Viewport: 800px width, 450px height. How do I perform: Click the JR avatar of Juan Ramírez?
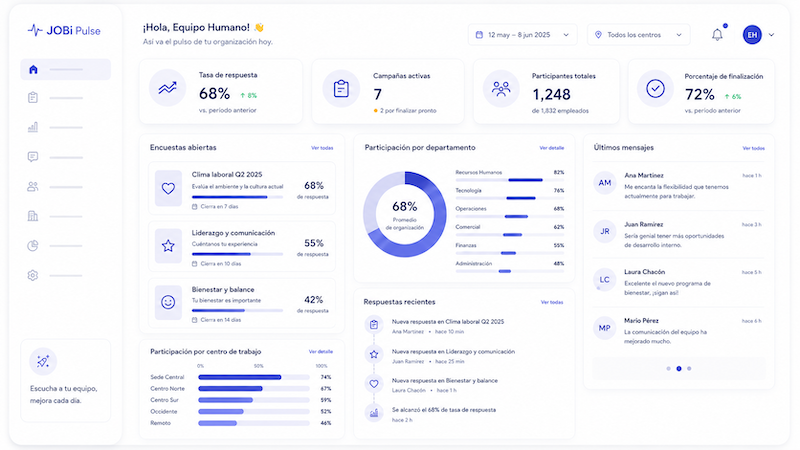point(605,231)
